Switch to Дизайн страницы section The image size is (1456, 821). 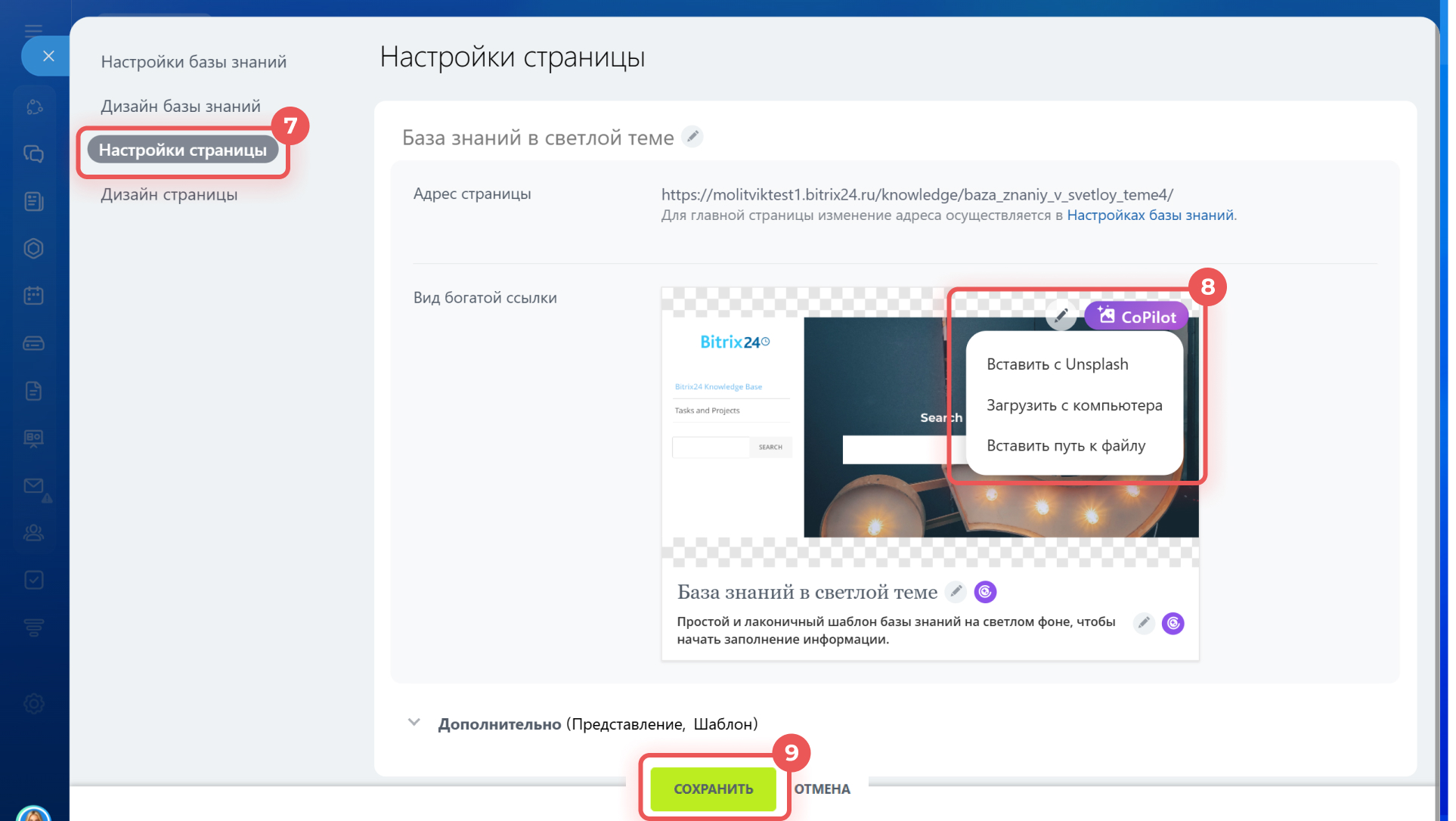[169, 194]
